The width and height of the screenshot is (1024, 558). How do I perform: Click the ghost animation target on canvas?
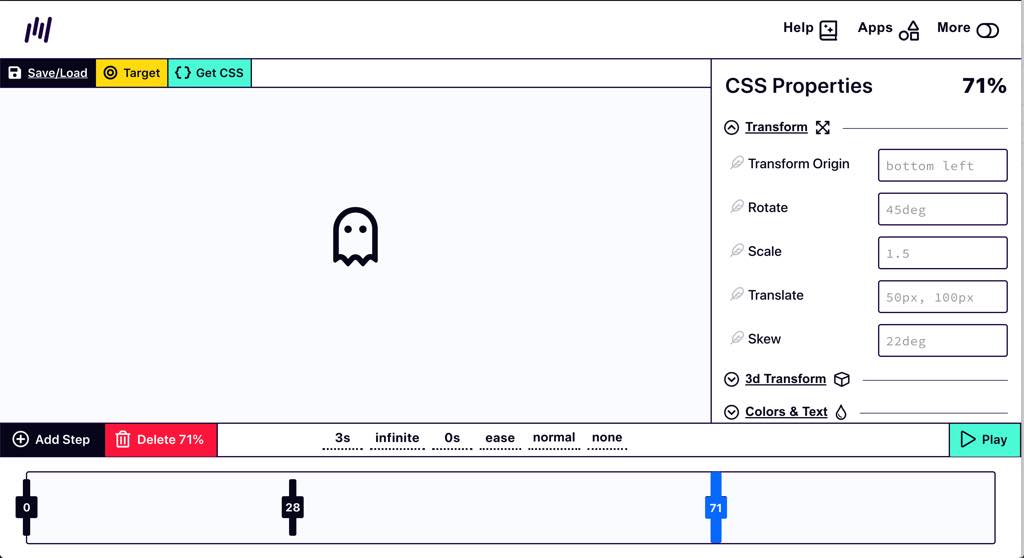click(x=355, y=237)
